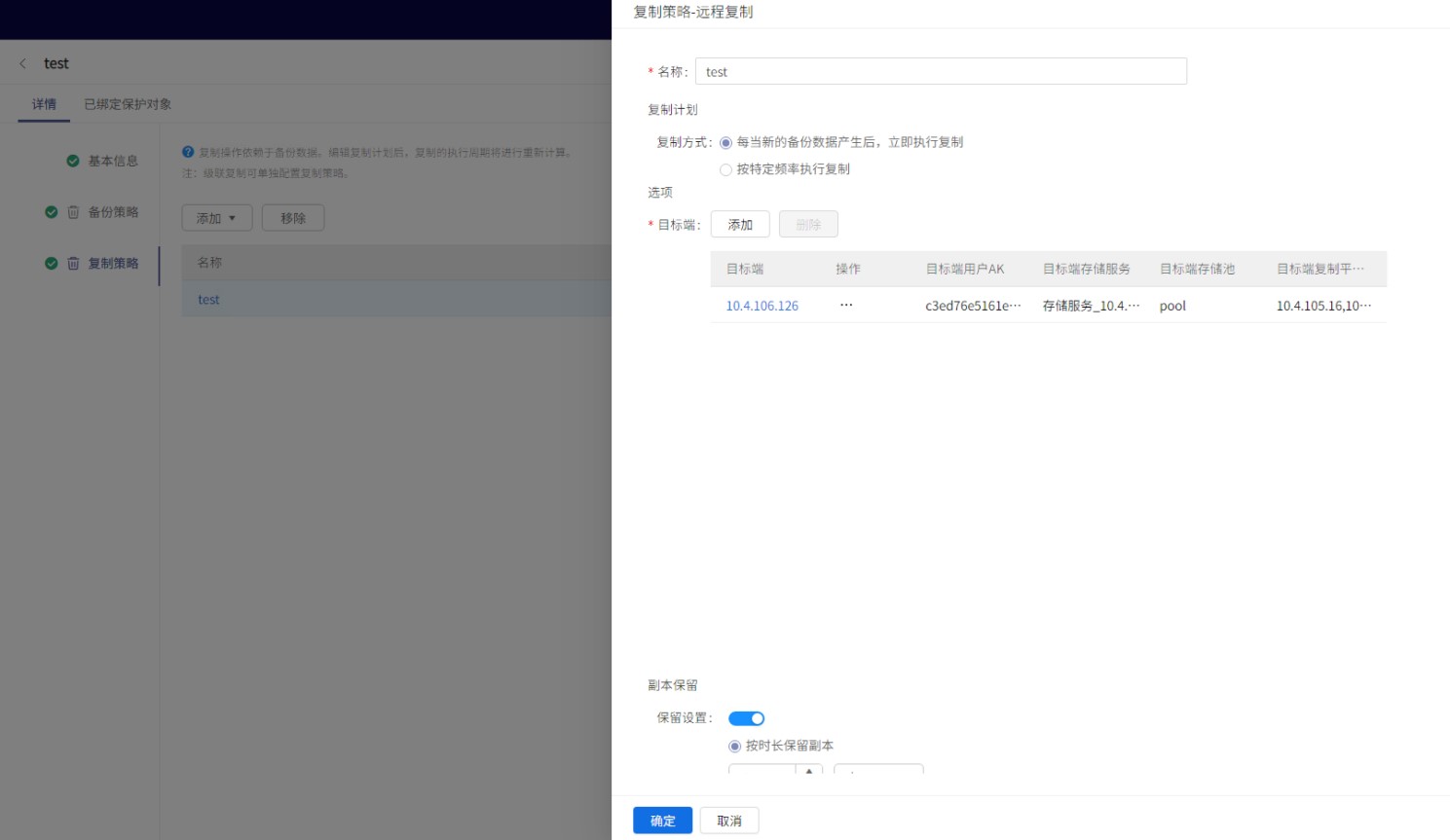
Task: Go back using the arrow beside test
Action: (x=22, y=63)
